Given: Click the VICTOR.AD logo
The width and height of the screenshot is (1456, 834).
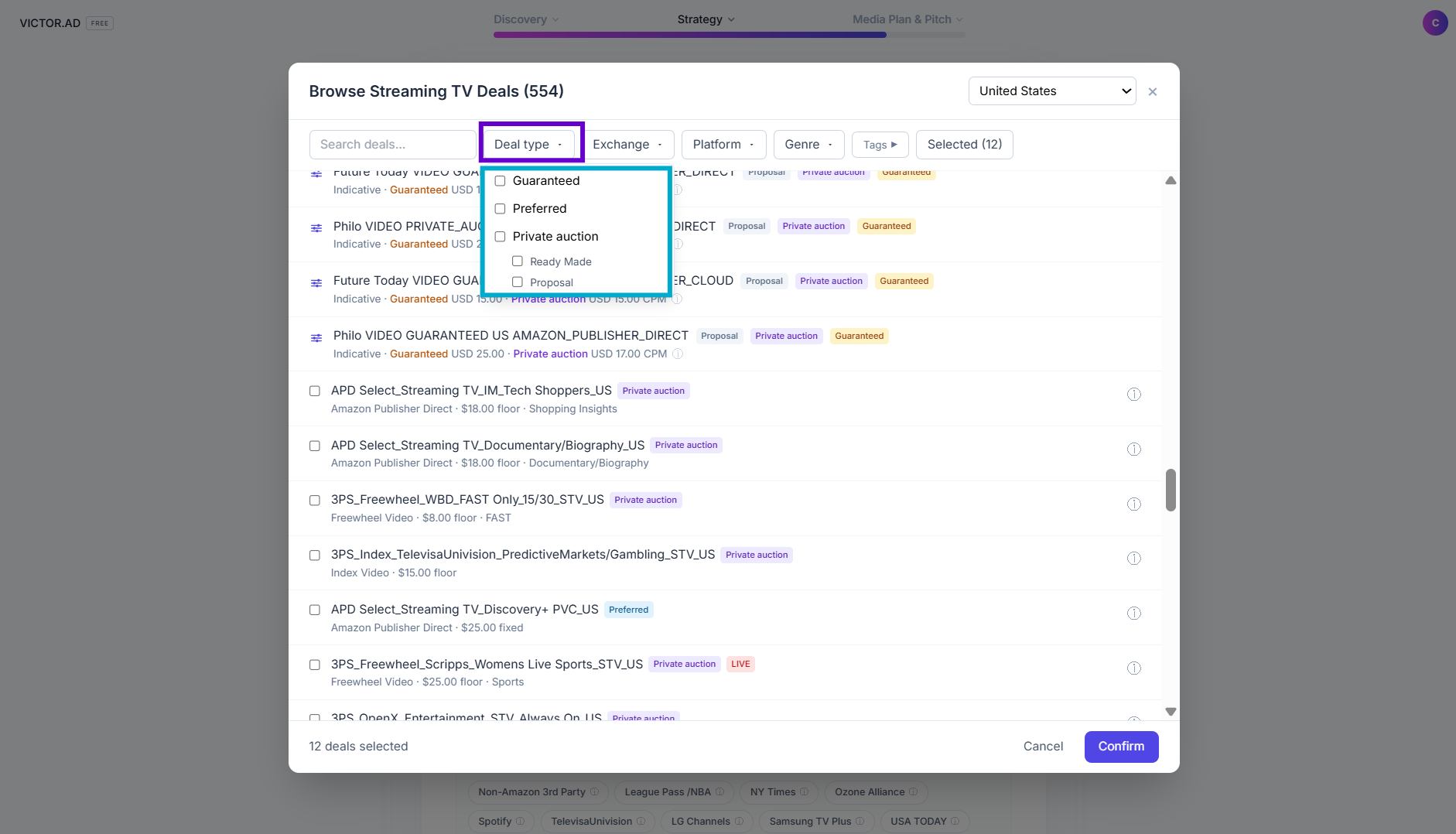Looking at the screenshot, I should pos(50,23).
